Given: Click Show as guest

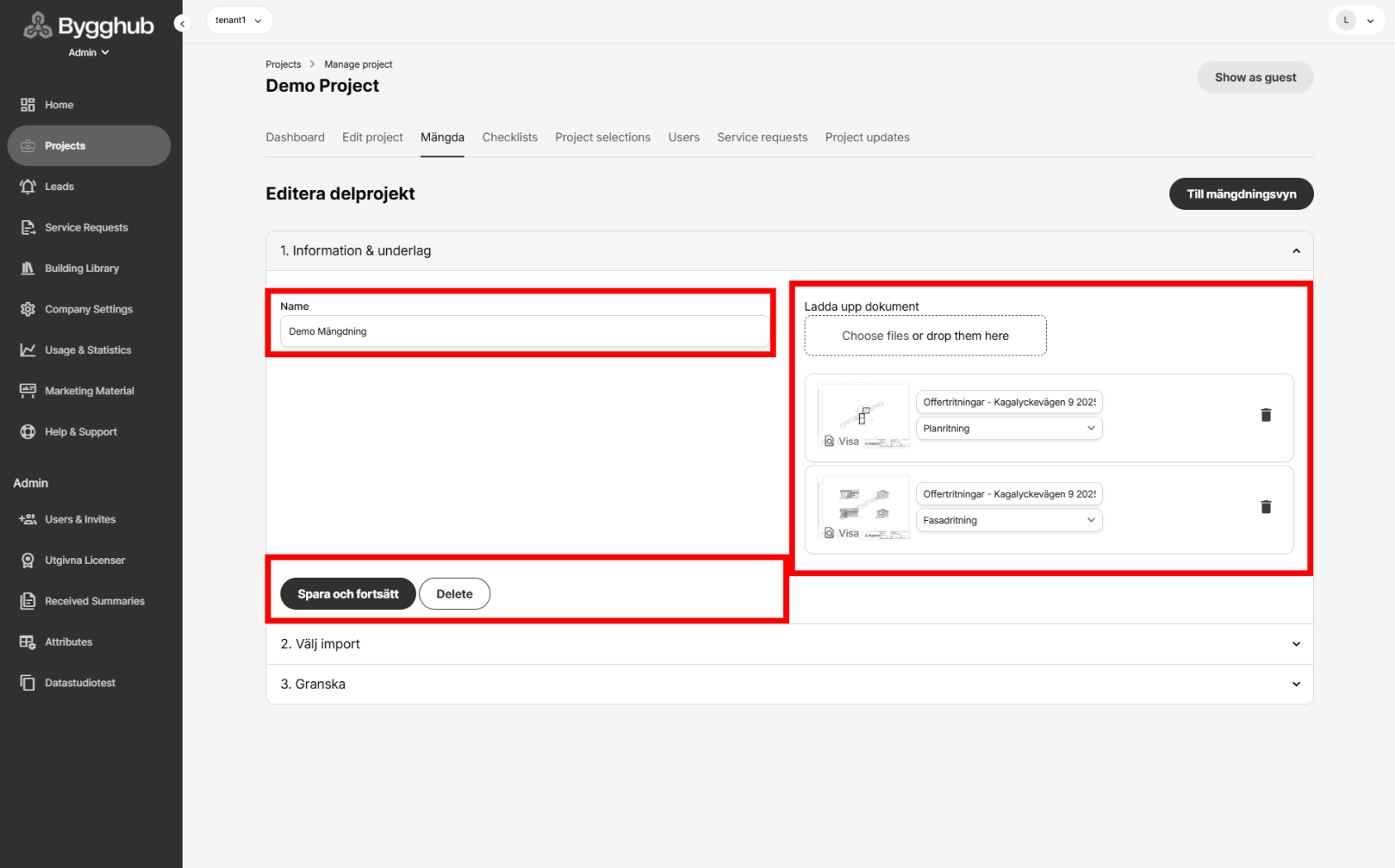Looking at the screenshot, I should click(1254, 77).
